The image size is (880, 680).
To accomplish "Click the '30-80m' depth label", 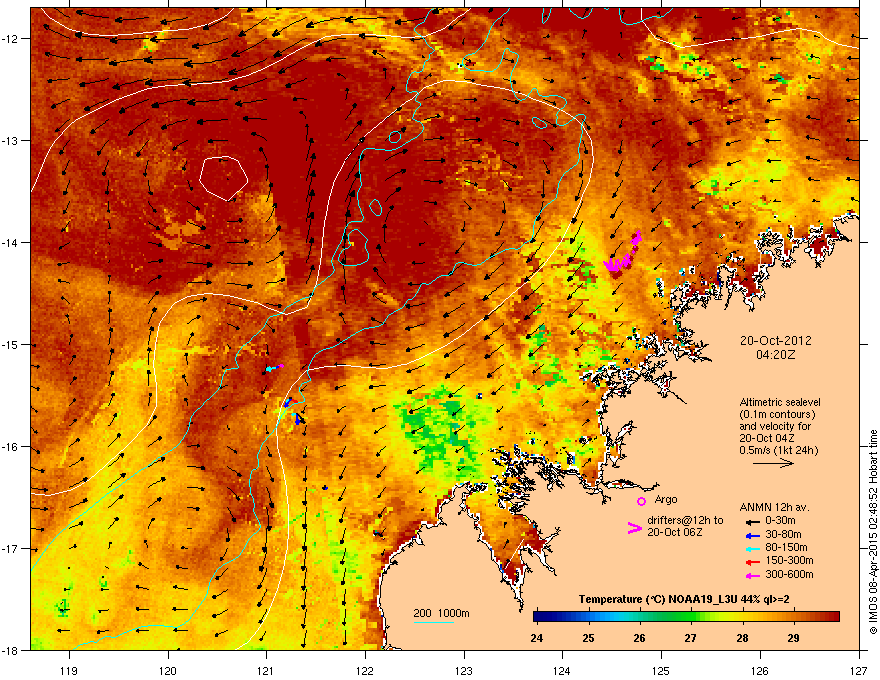I will tap(783, 534).
